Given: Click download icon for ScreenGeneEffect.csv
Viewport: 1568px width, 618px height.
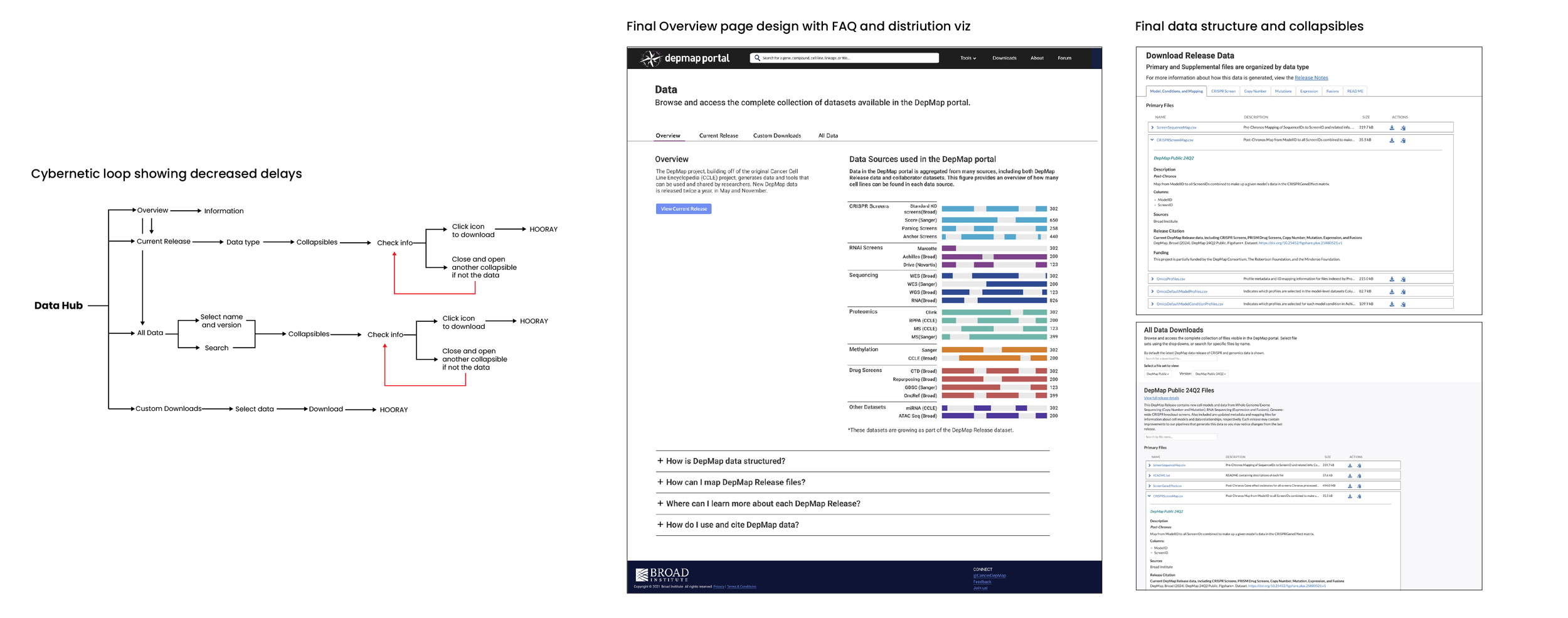Looking at the screenshot, I should (x=1350, y=486).
